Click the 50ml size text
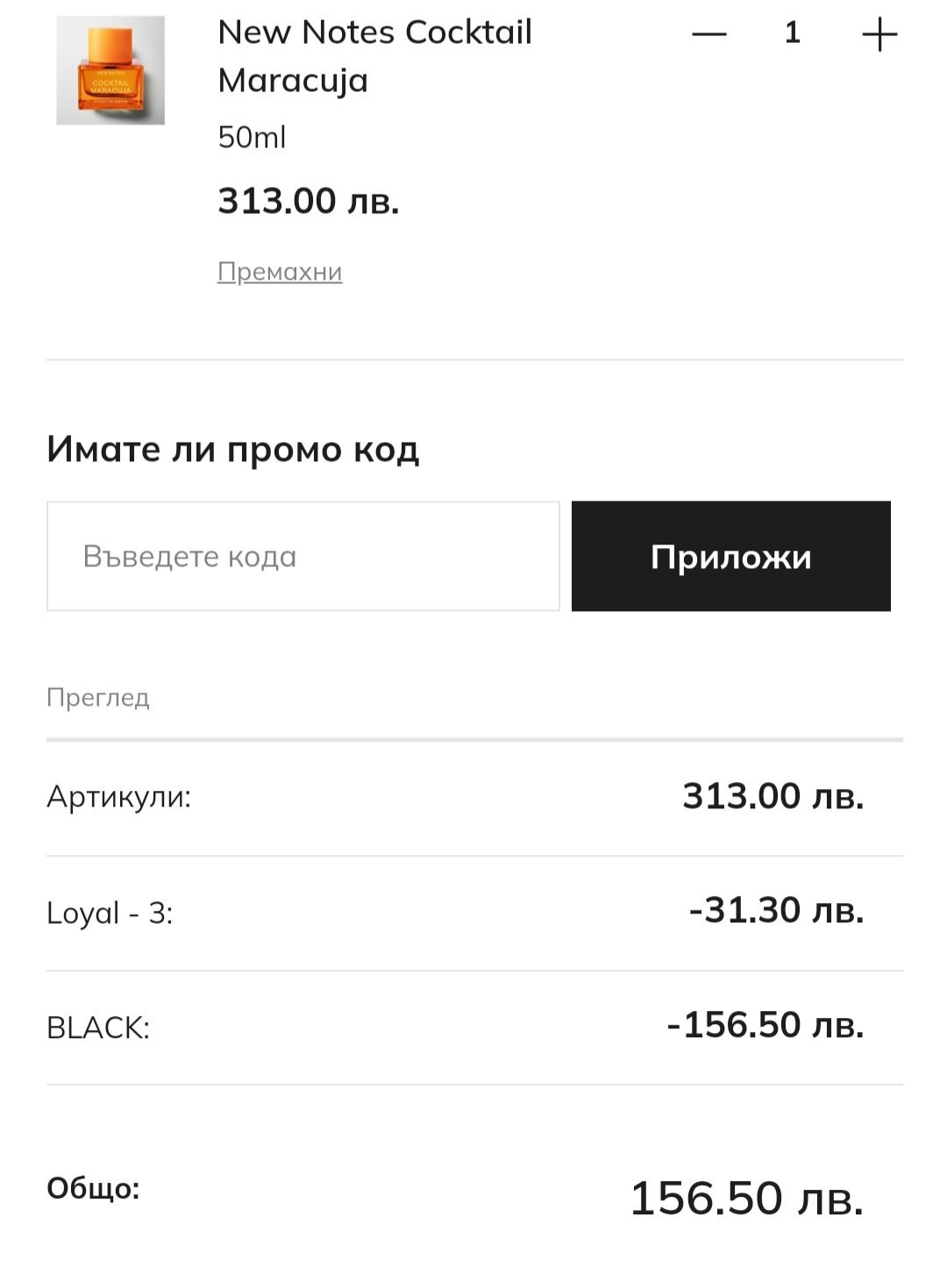Viewport: 947px width, 1288px height. 252,138
